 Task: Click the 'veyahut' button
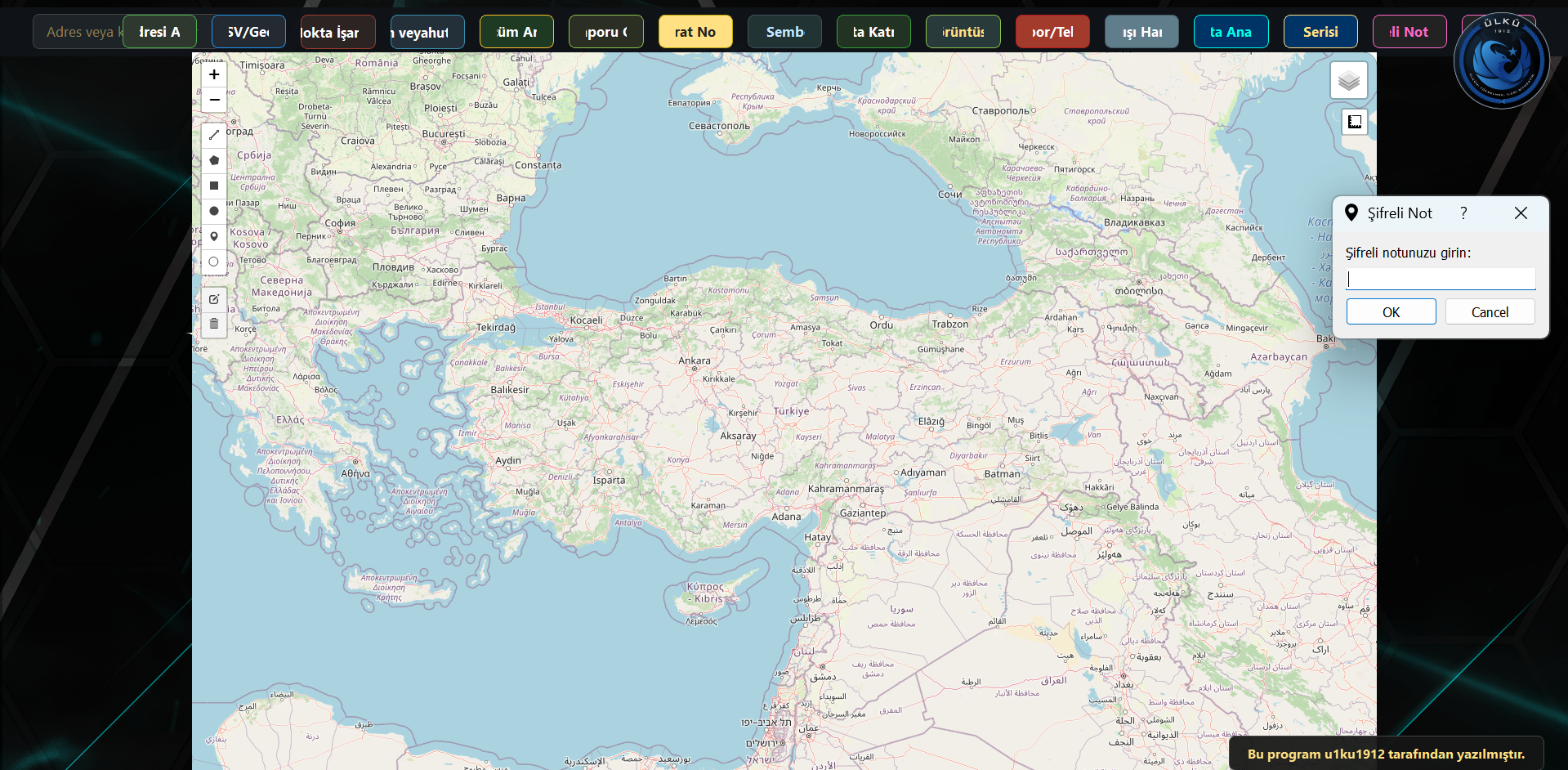tap(427, 32)
